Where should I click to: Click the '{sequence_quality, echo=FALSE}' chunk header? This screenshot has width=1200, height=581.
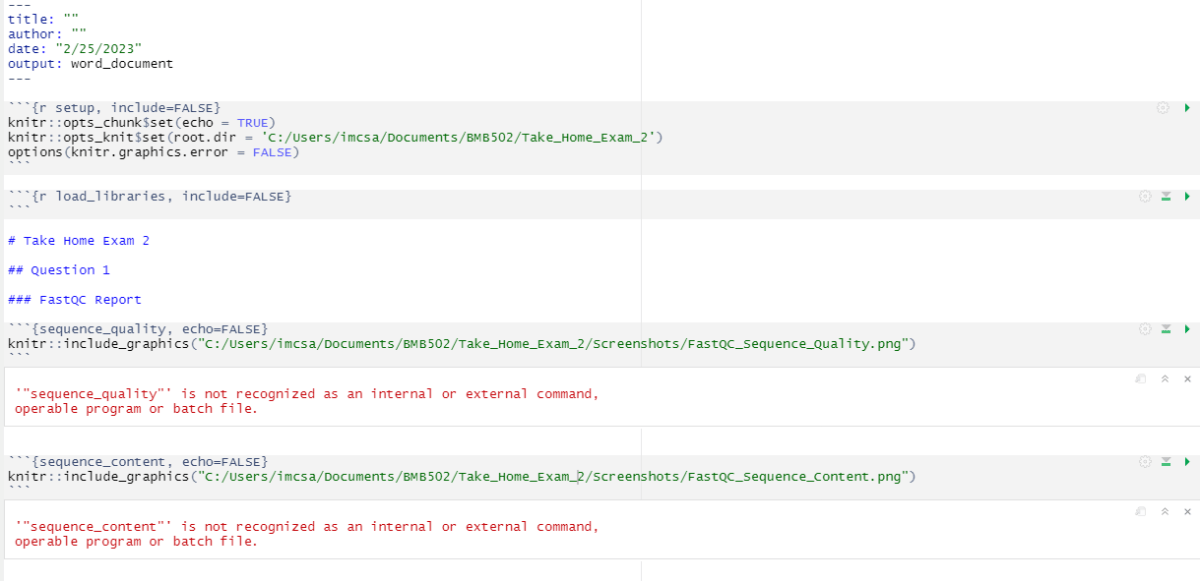pyautogui.click(x=138, y=329)
